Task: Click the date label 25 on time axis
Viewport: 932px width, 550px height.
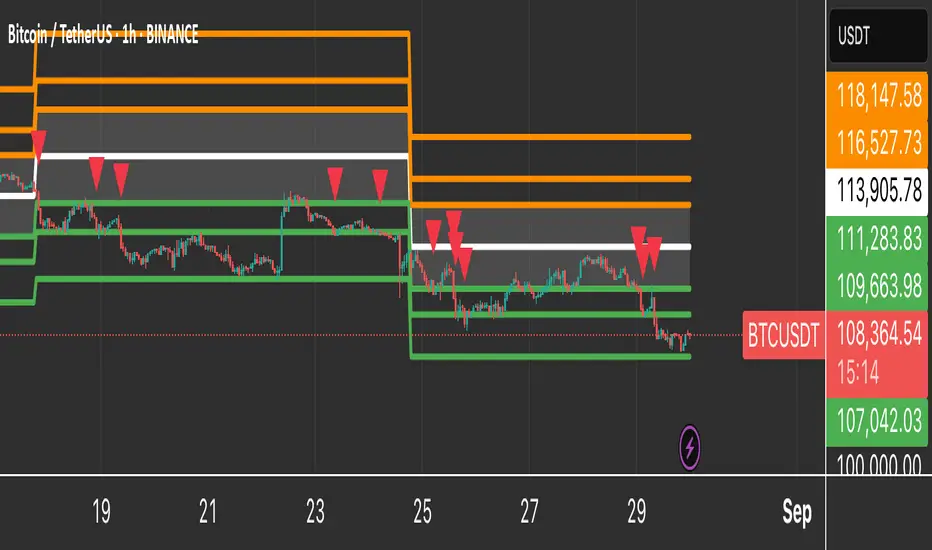Action: (x=423, y=511)
